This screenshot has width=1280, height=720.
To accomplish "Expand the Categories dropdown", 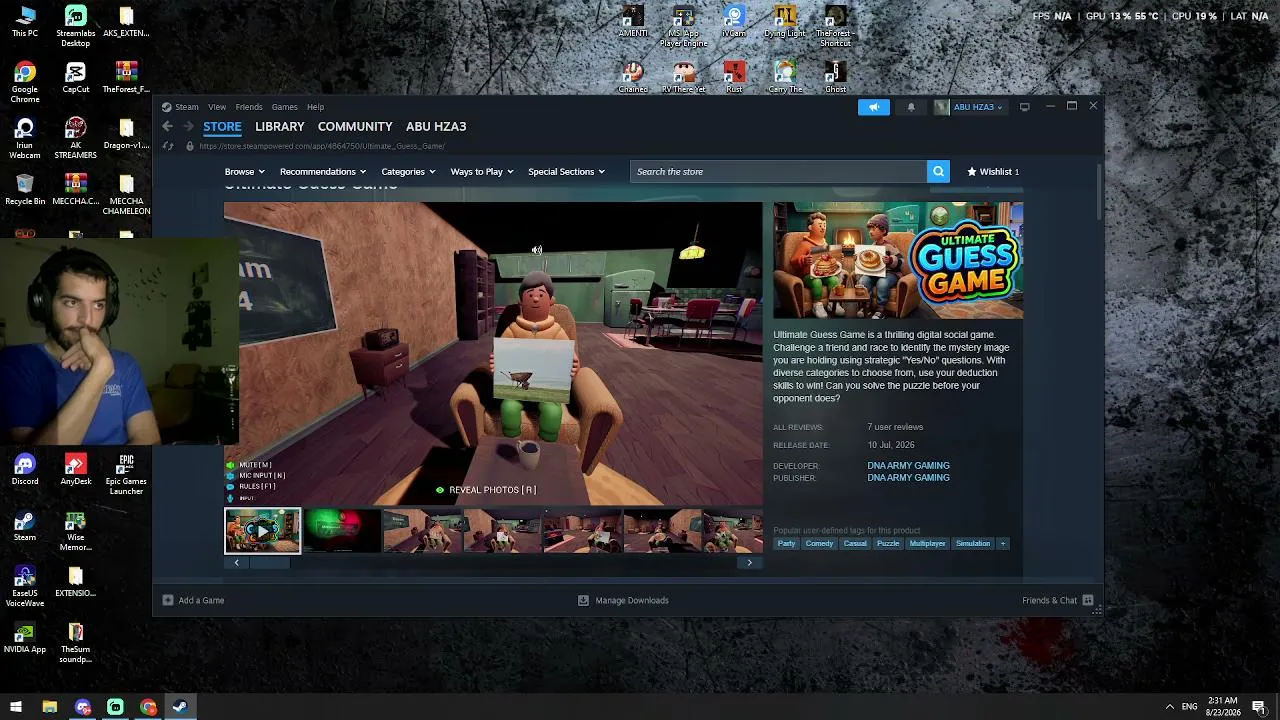I will [408, 172].
